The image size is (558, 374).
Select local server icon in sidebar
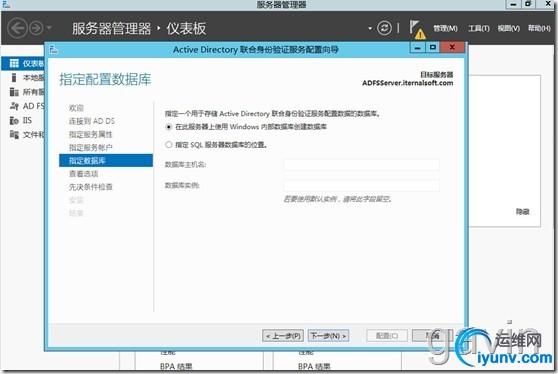pos(14,78)
